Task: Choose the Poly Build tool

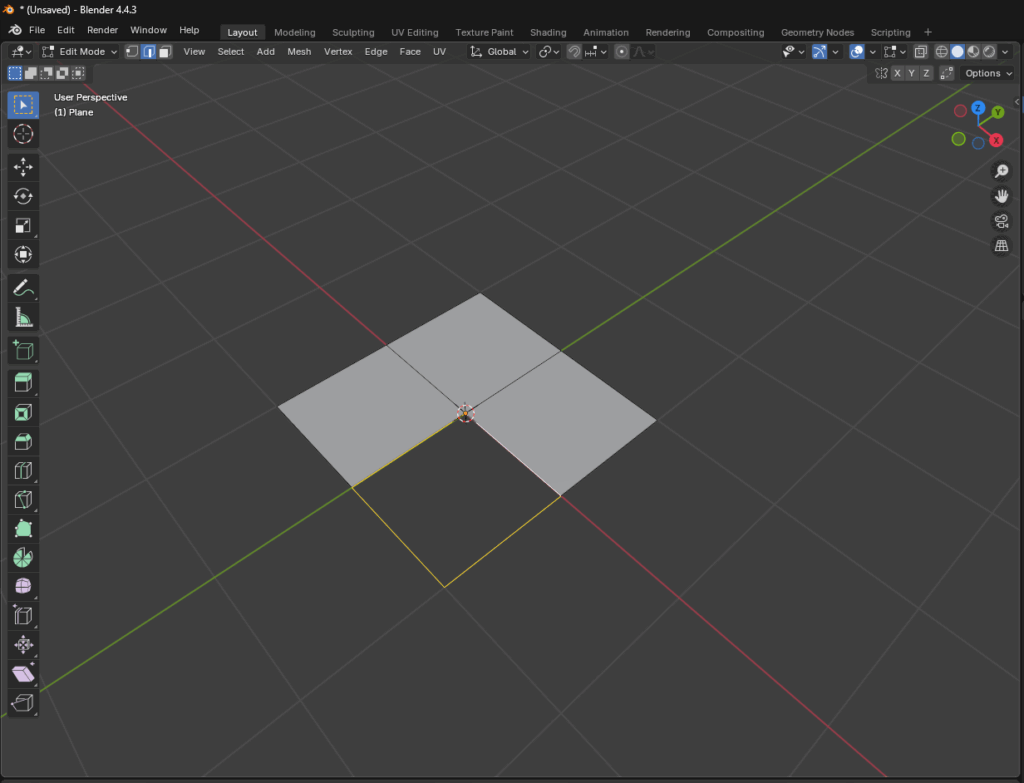Action: (23, 528)
